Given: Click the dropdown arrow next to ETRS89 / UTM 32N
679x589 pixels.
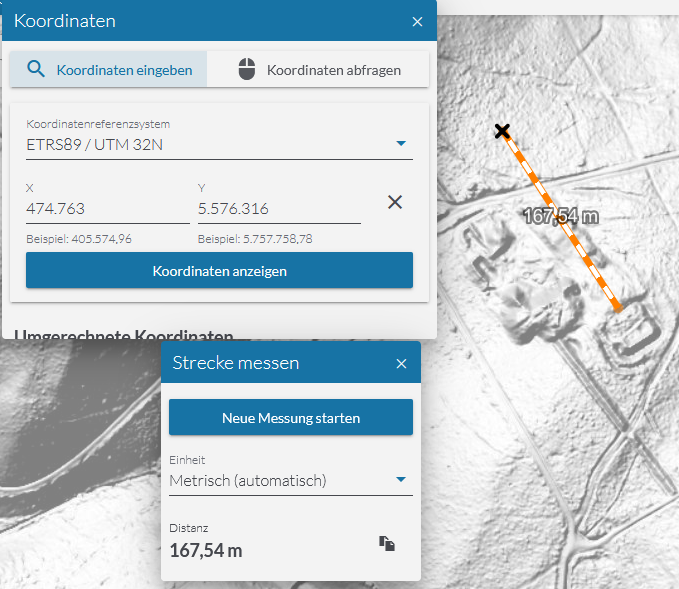Looking at the screenshot, I should click(401, 143).
